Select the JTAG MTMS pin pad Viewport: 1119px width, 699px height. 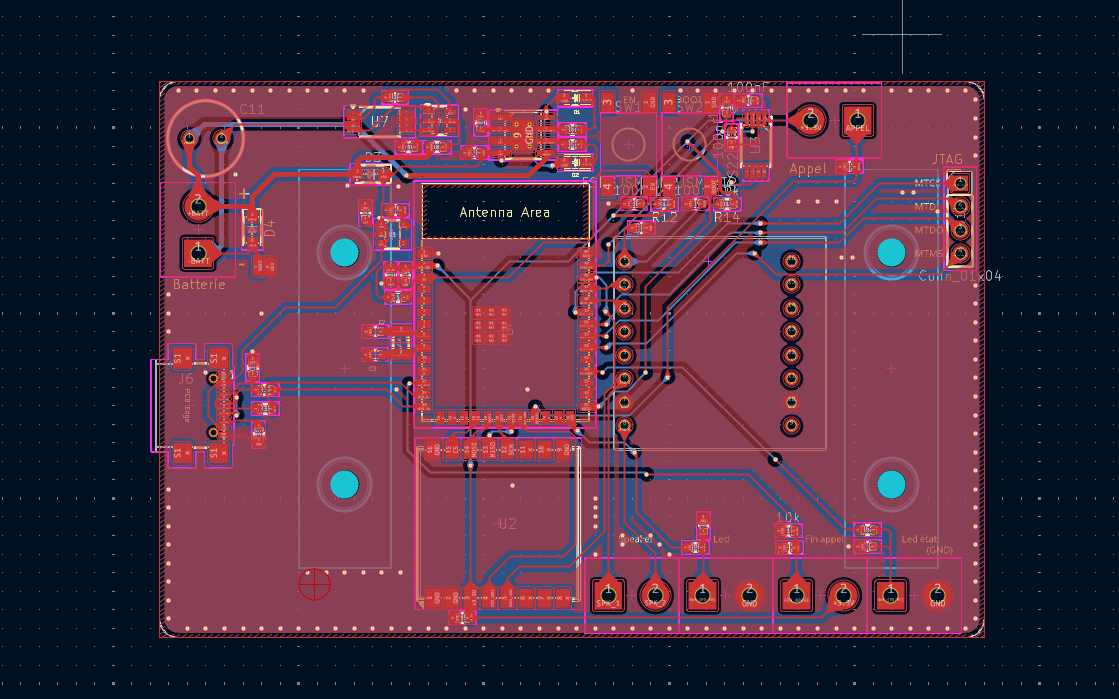point(959,253)
